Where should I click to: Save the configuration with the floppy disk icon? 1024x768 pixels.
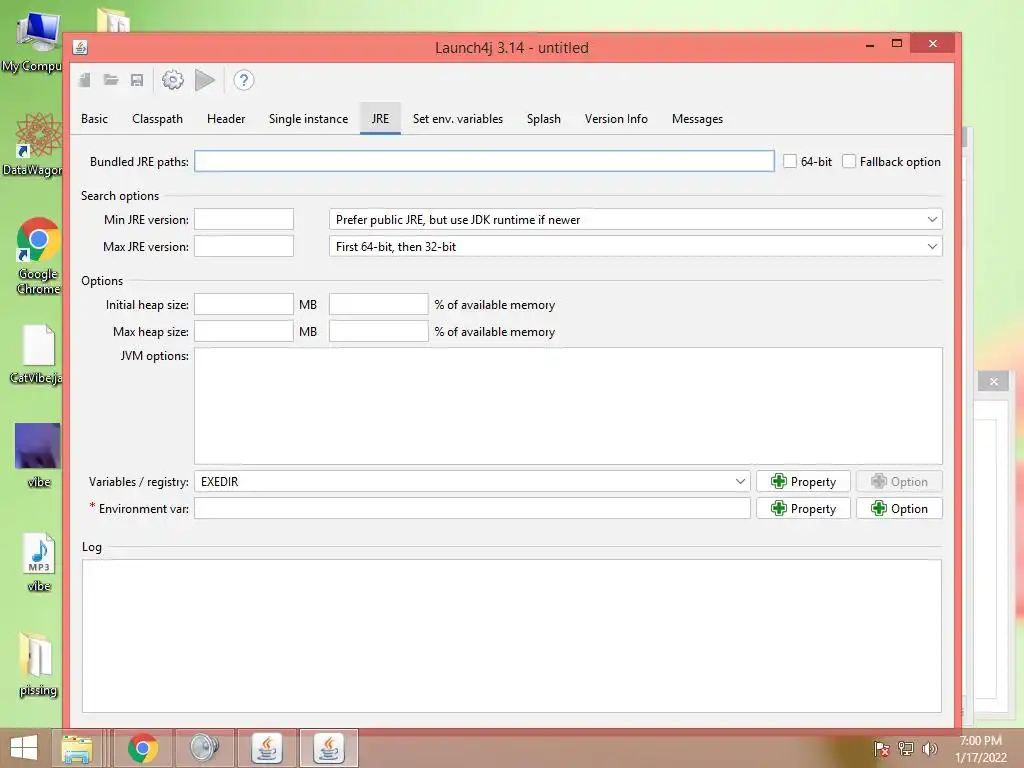(x=136, y=80)
